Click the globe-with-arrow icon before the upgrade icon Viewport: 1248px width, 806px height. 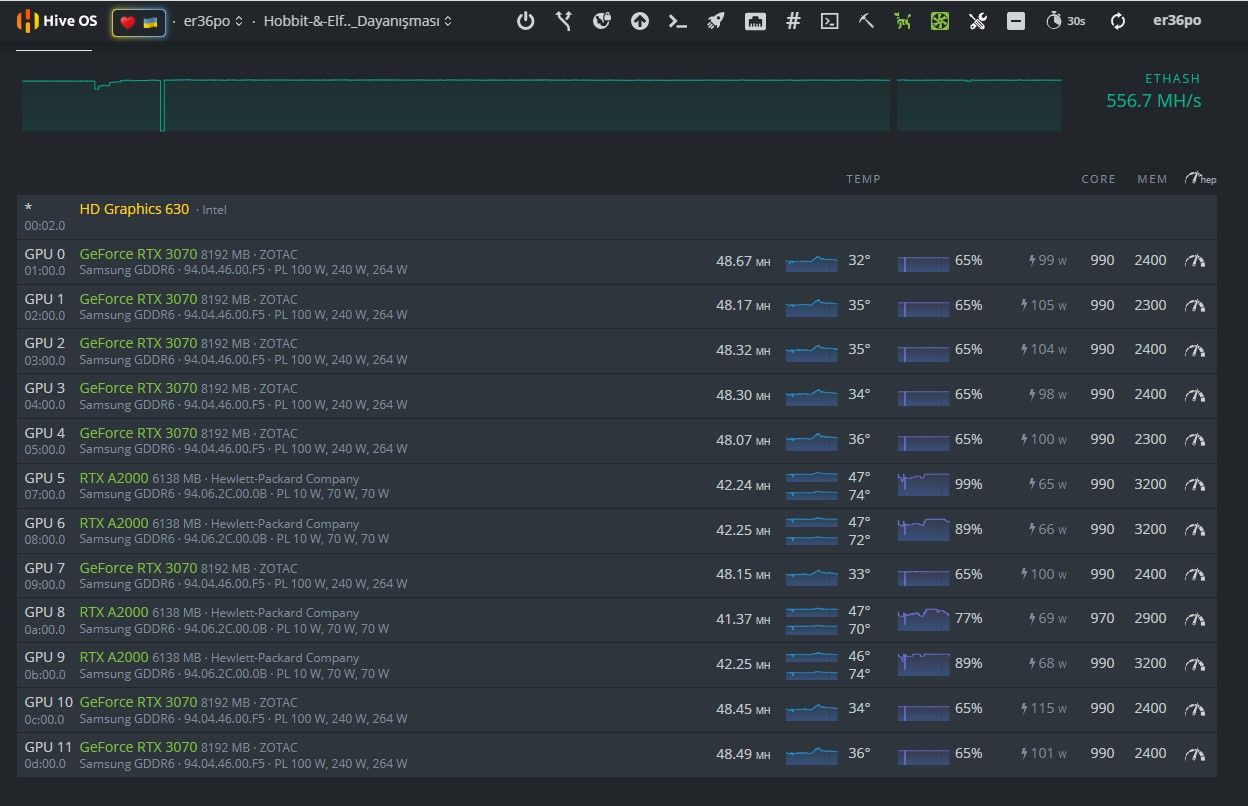(x=601, y=21)
